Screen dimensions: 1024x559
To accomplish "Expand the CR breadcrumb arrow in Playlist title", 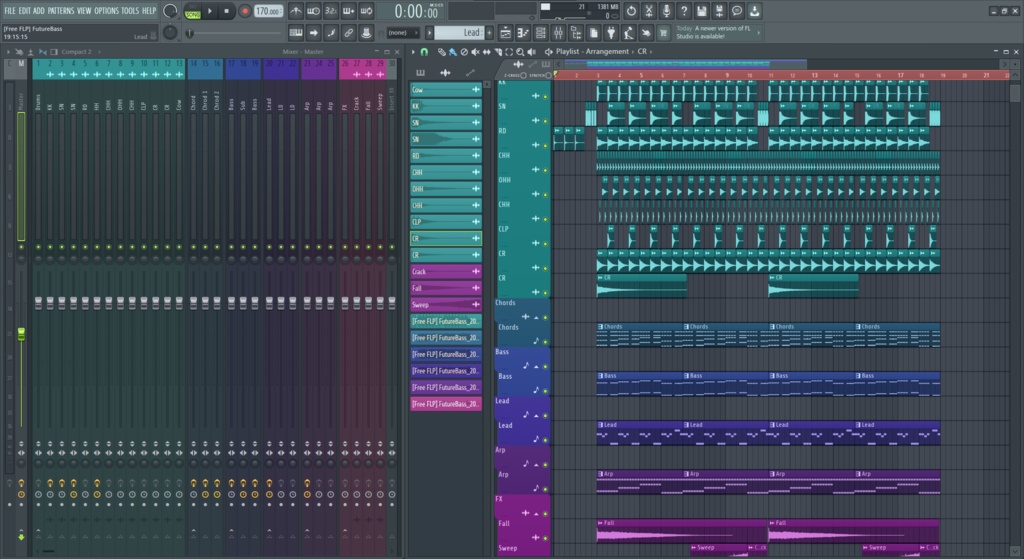I will click(x=650, y=52).
